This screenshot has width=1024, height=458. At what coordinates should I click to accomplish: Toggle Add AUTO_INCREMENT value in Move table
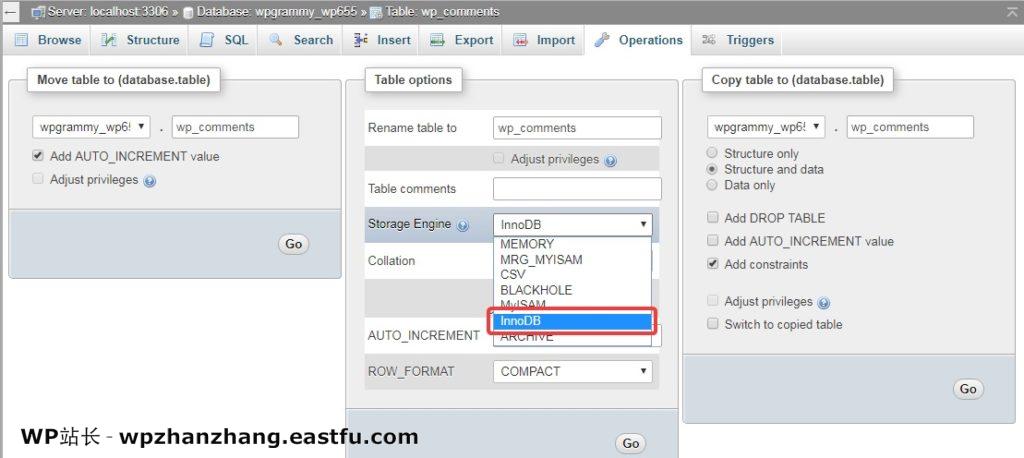tap(38, 157)
